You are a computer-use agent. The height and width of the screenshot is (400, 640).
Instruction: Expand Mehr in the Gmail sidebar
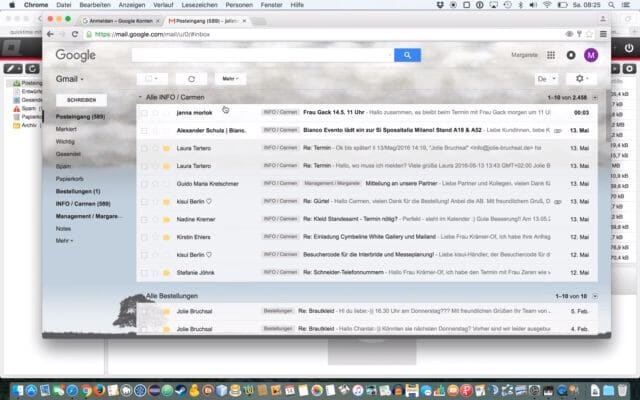(x=64, y=241)
